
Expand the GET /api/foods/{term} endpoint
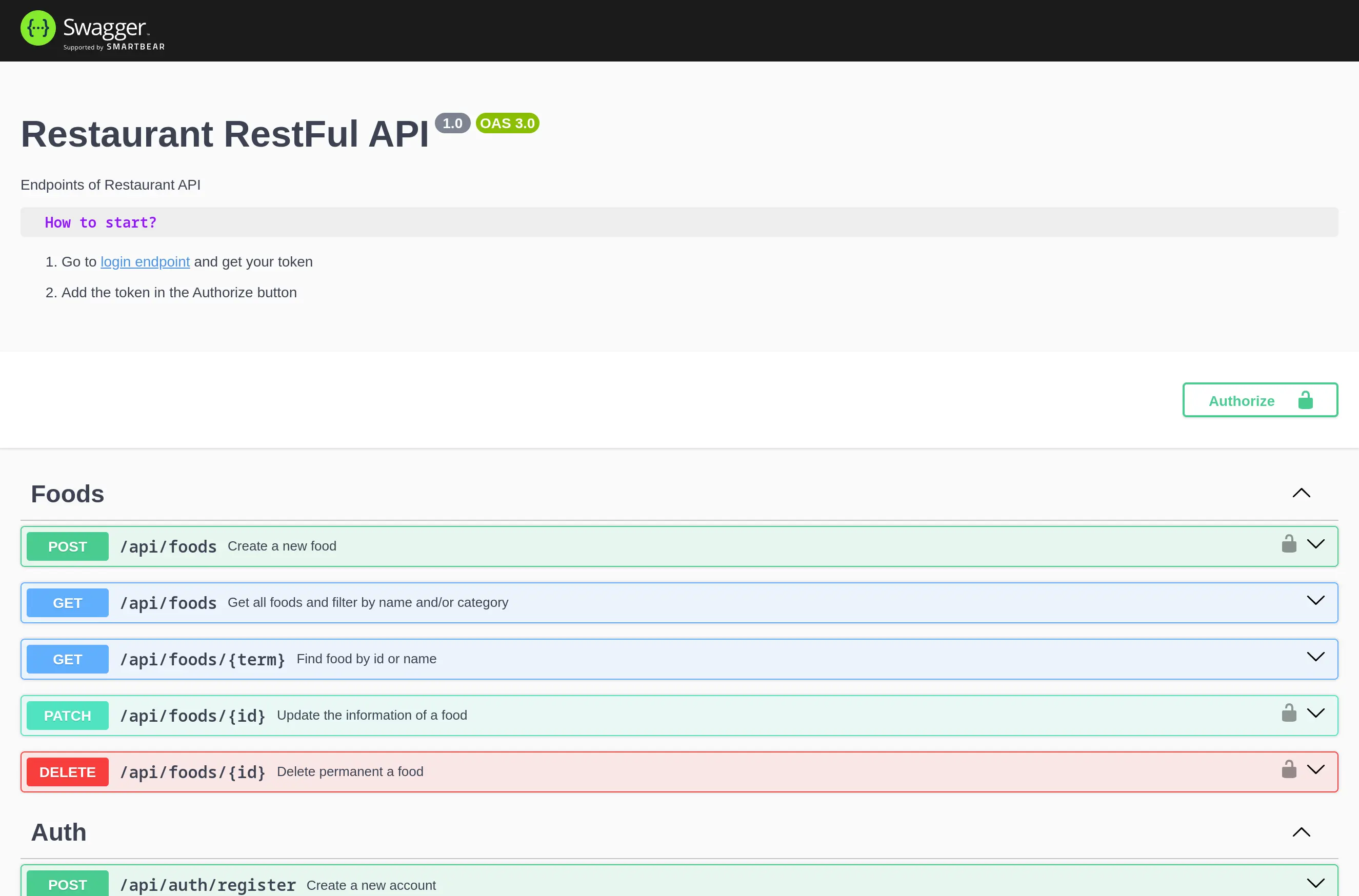pyautogui.click(x=1315, y=658)
